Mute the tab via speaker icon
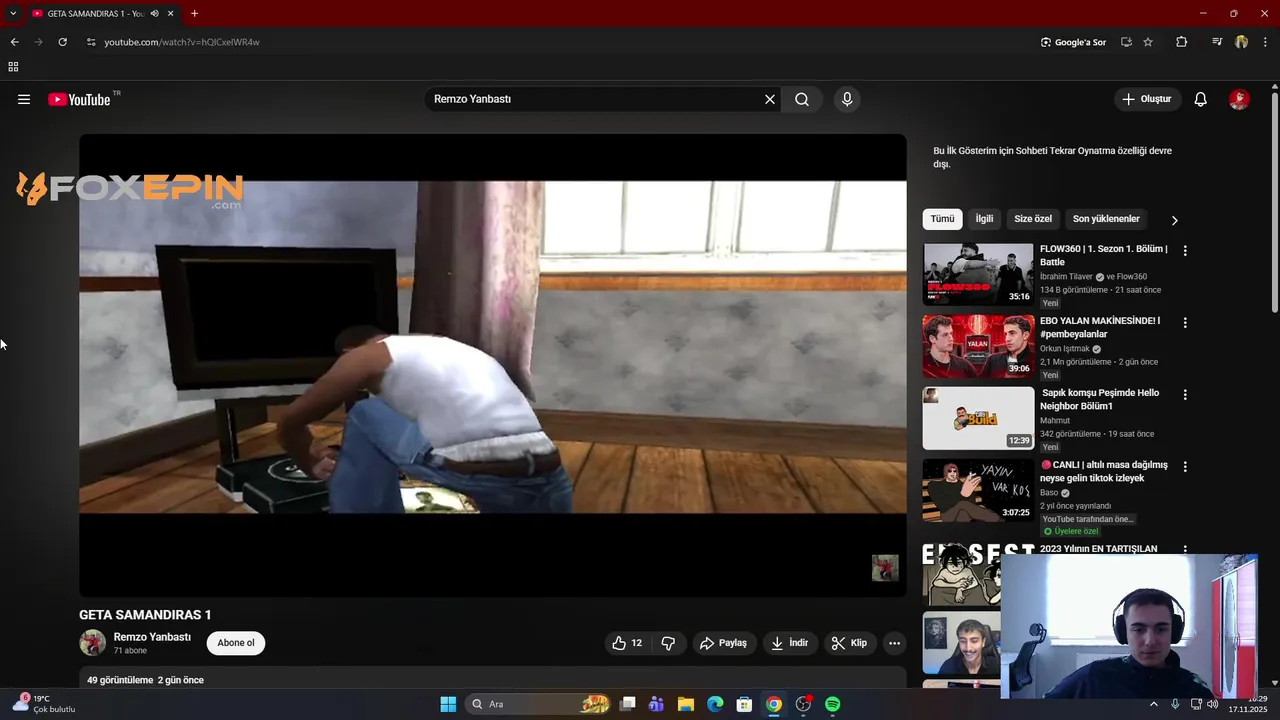This screenshot has width=1280, height=720. click(x=154, y=13)
